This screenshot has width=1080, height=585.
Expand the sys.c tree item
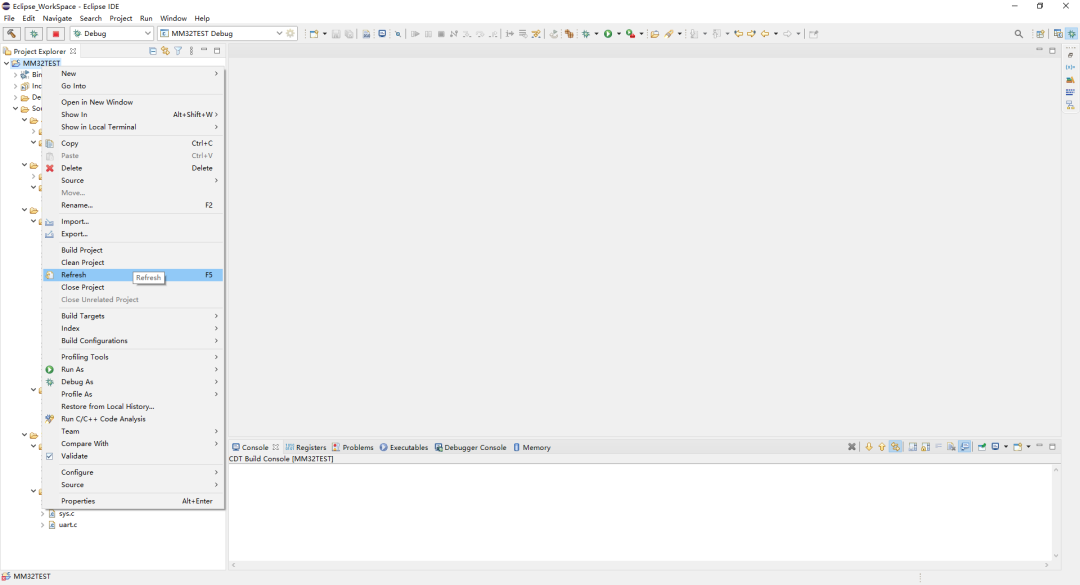(43, 513)
